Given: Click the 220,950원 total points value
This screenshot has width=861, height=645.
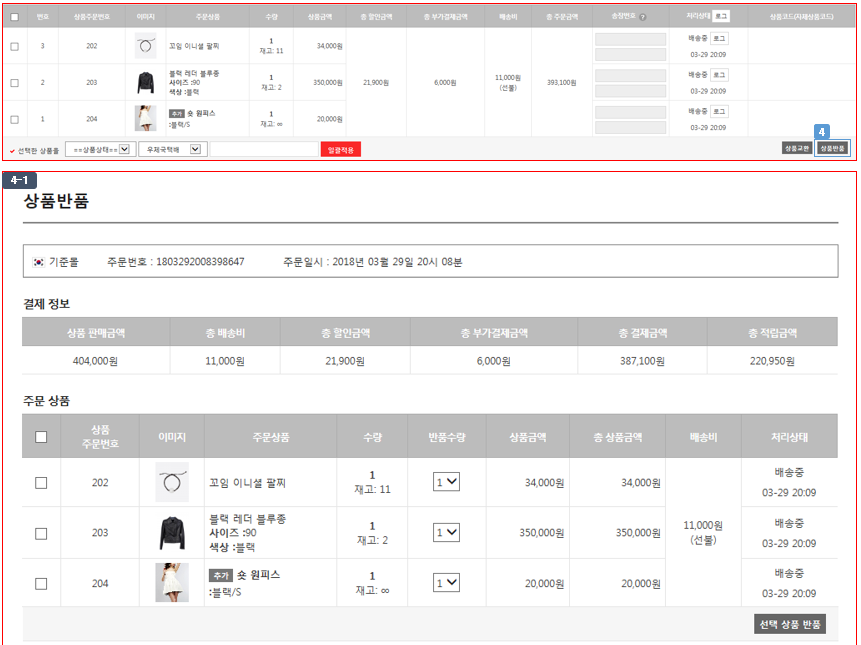Looking at the screenshot, I should 773,361.
